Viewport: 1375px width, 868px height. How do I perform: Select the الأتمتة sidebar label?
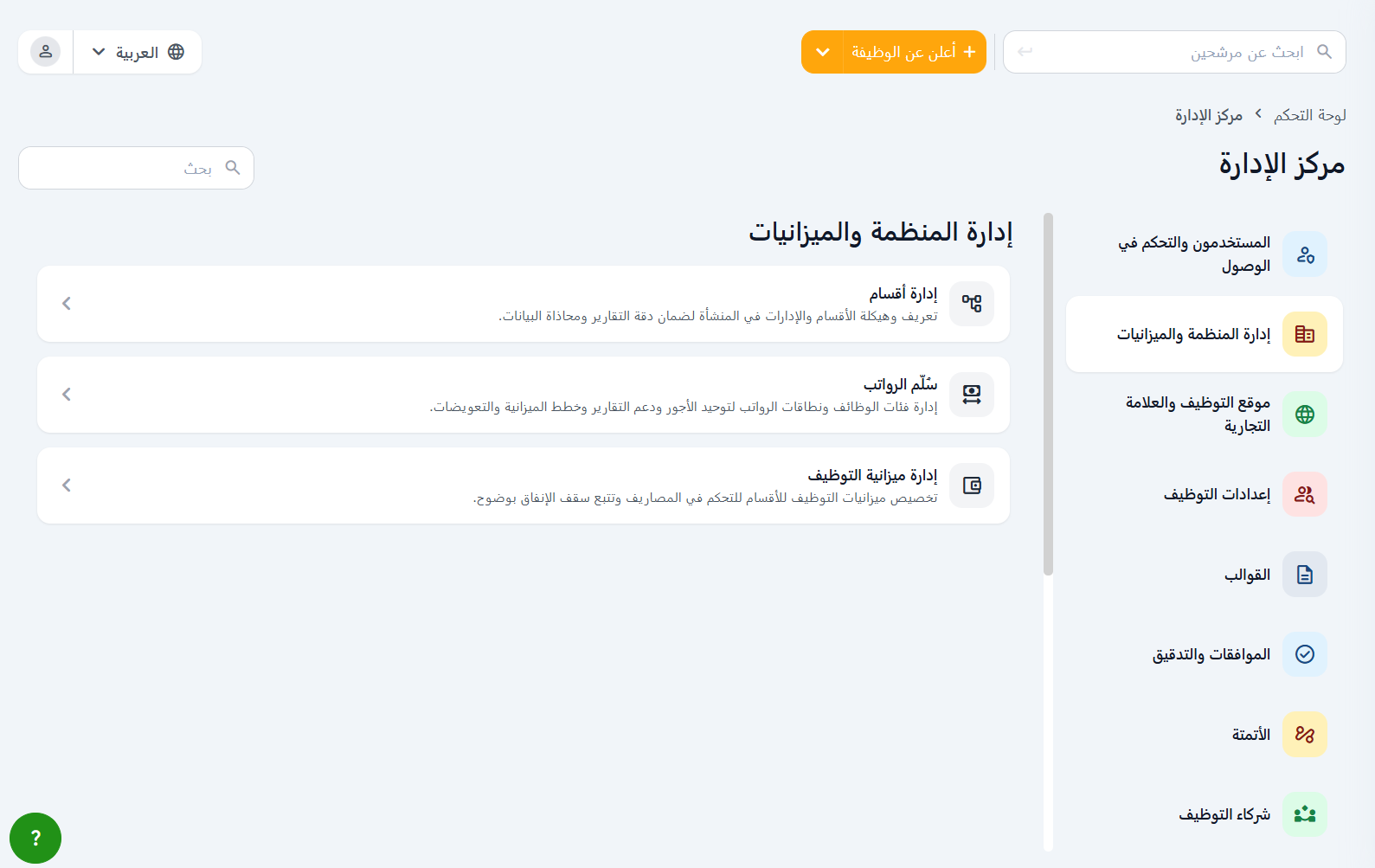click(1250, 735)
